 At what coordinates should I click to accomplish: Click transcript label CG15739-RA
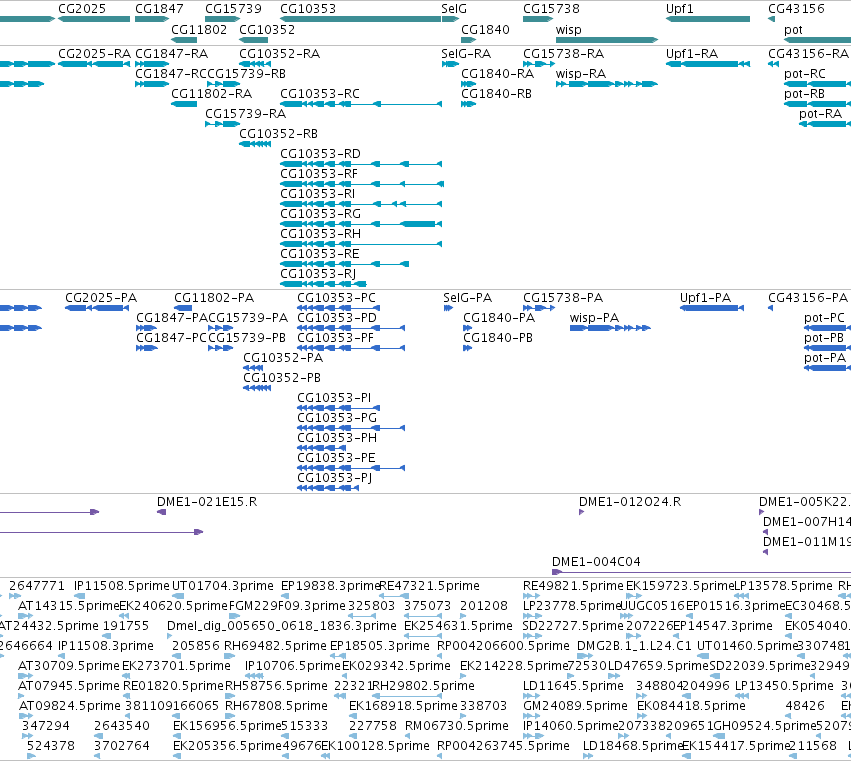(245, 114)
